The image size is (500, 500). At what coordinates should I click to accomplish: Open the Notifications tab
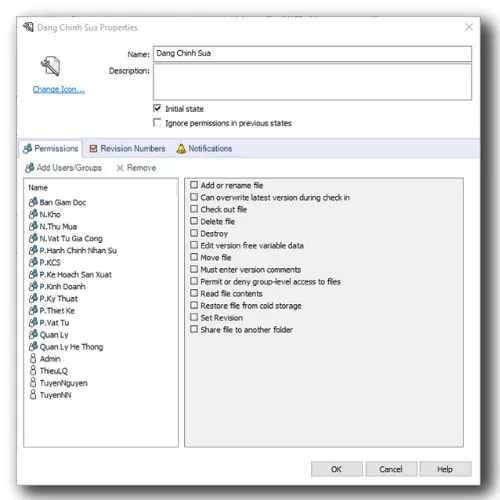(204, 149)
